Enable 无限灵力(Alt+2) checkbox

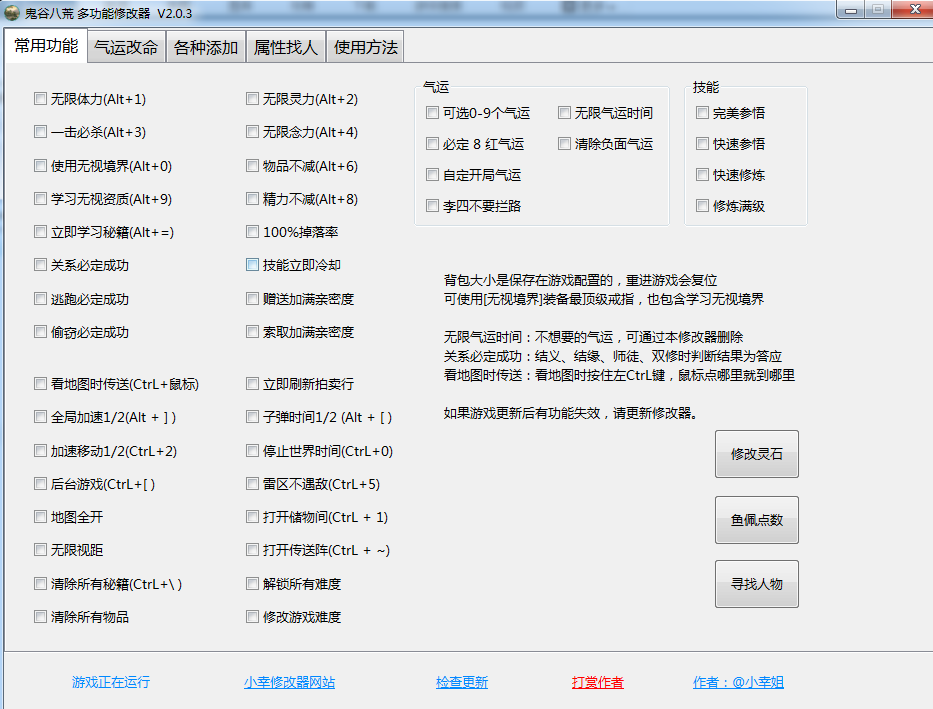pyautogui.click(x=252, y=99)
